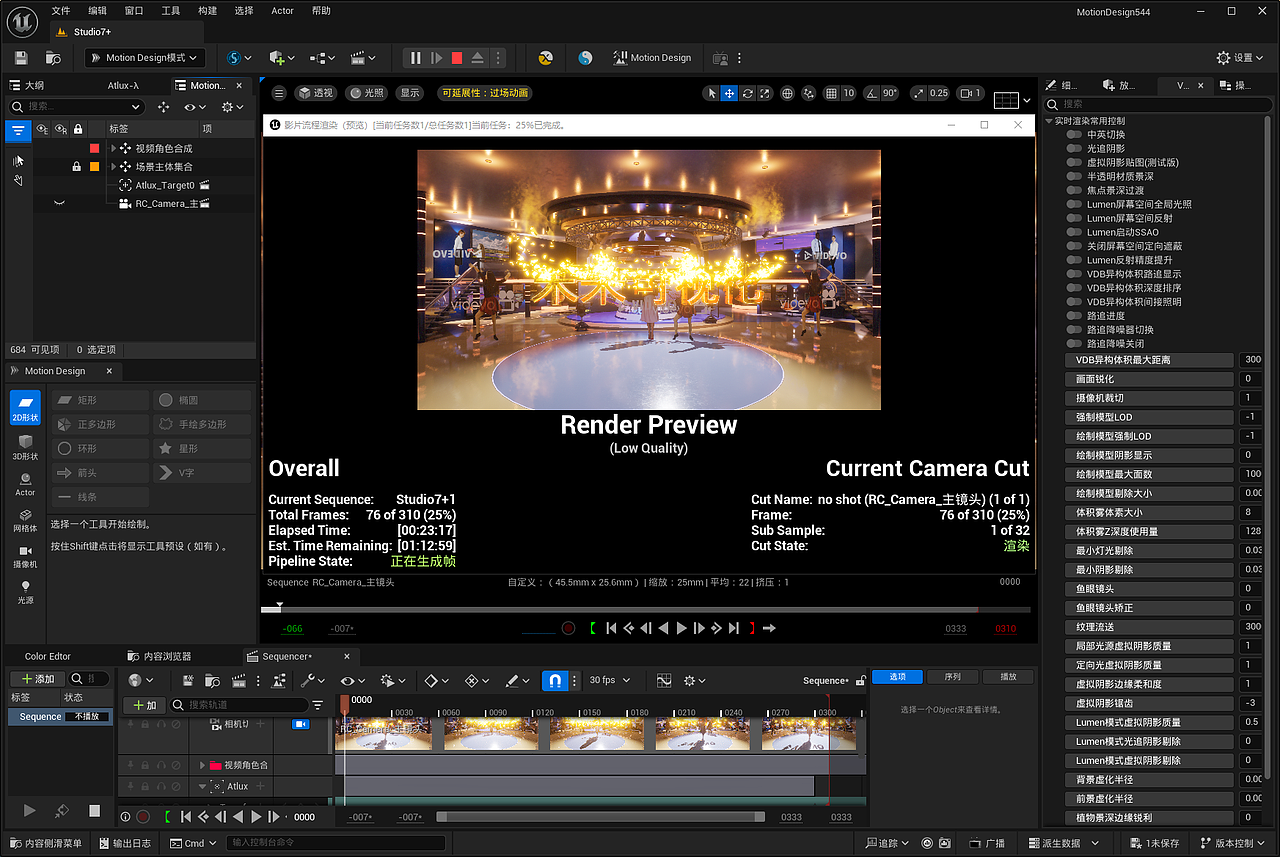Toggle the 半透明材质景深 switch

(x=1074, y=176)
